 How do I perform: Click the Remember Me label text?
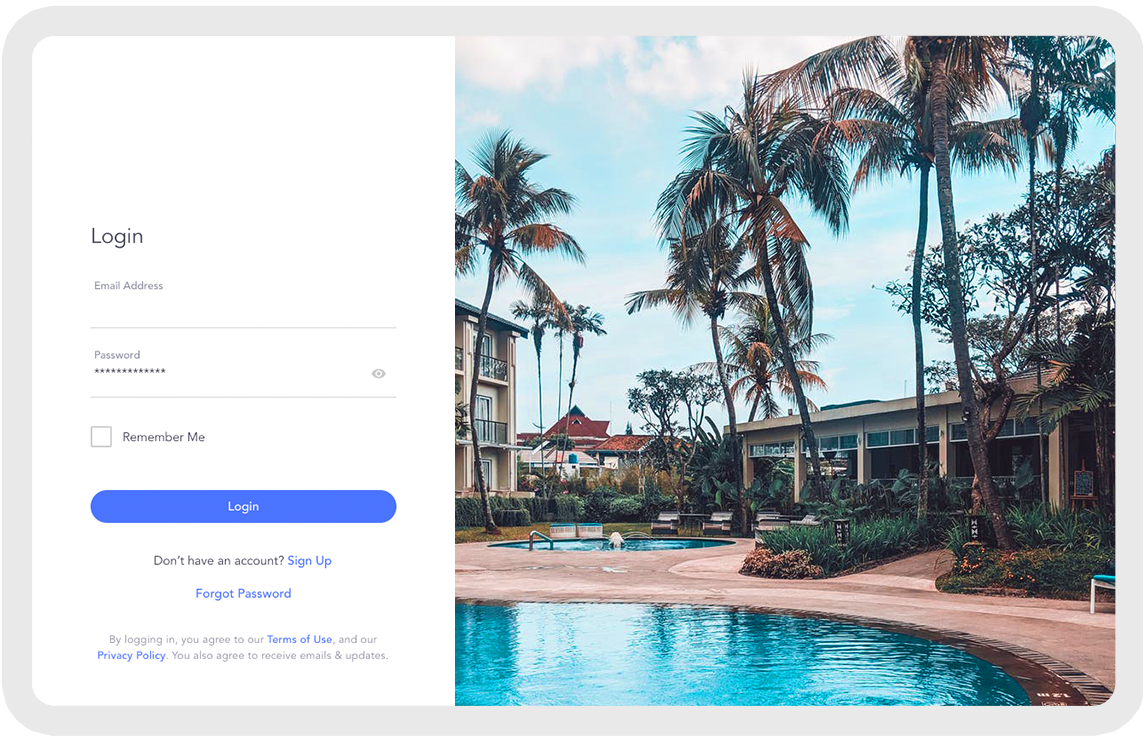[x=163, y=437]
